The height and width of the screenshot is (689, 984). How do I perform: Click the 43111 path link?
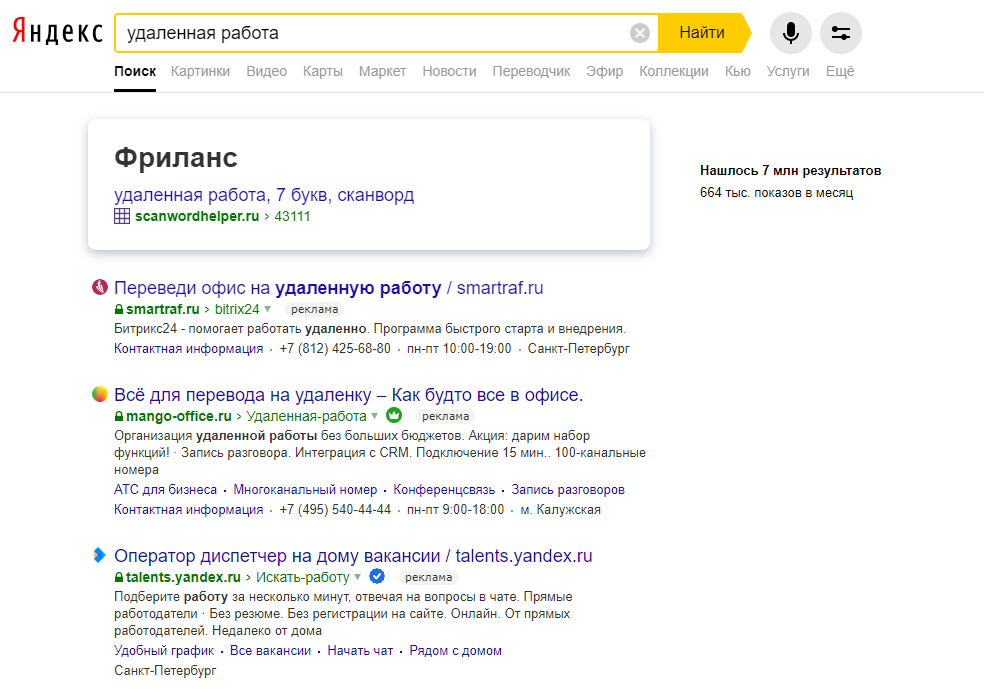(292, 216)
